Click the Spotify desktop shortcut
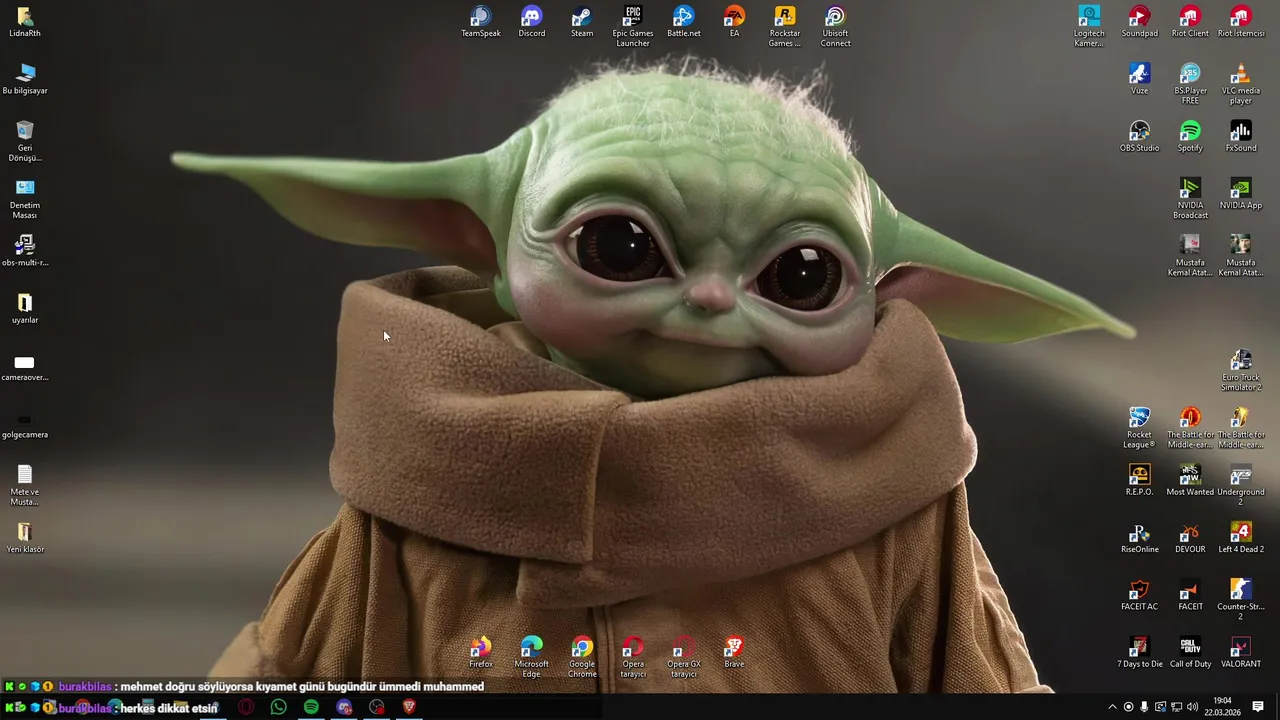Viewport: 1280px width, 720px height. (1190, 137)
